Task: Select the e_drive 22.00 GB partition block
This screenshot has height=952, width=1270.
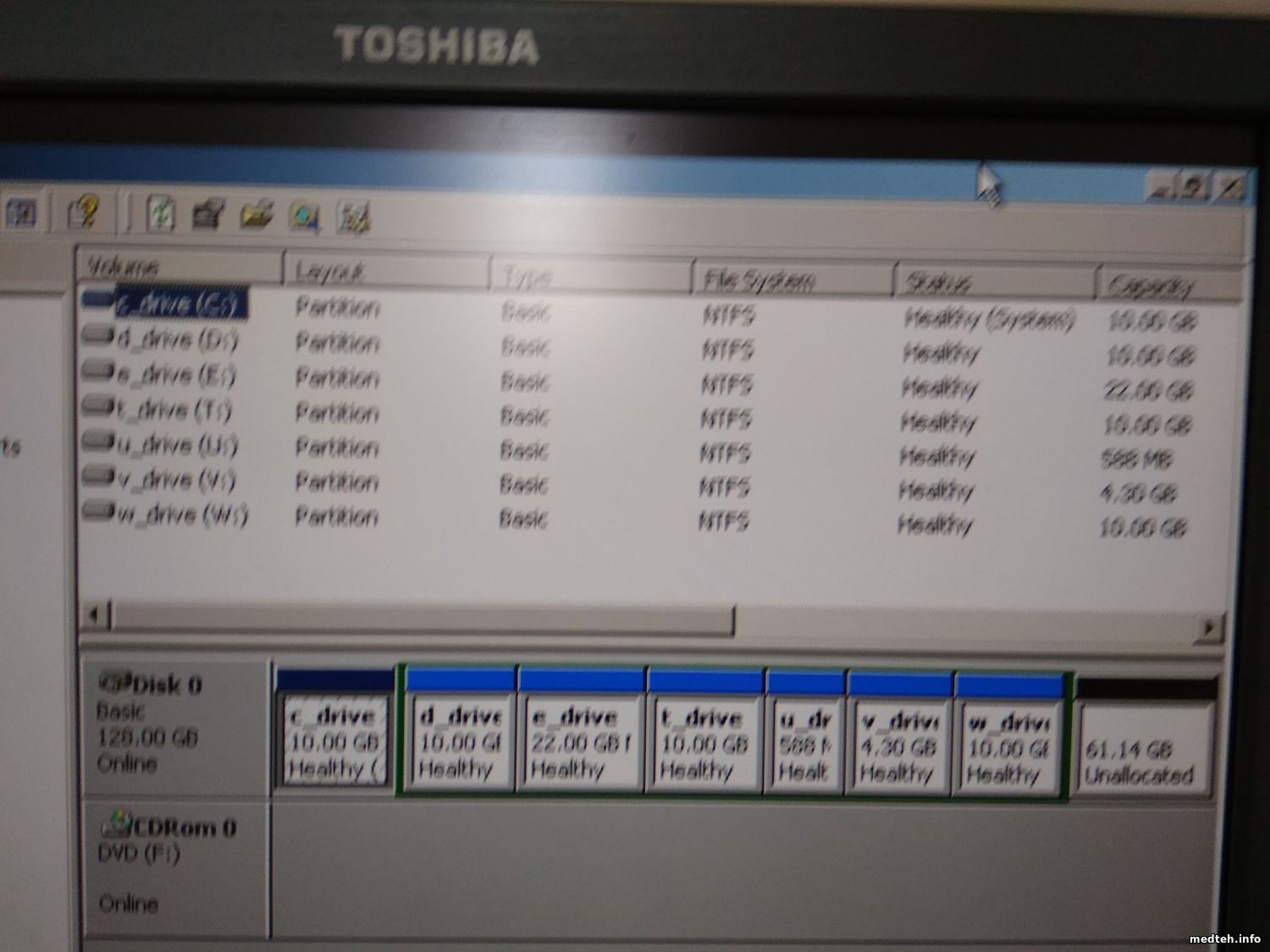Action: pos(580,745)
